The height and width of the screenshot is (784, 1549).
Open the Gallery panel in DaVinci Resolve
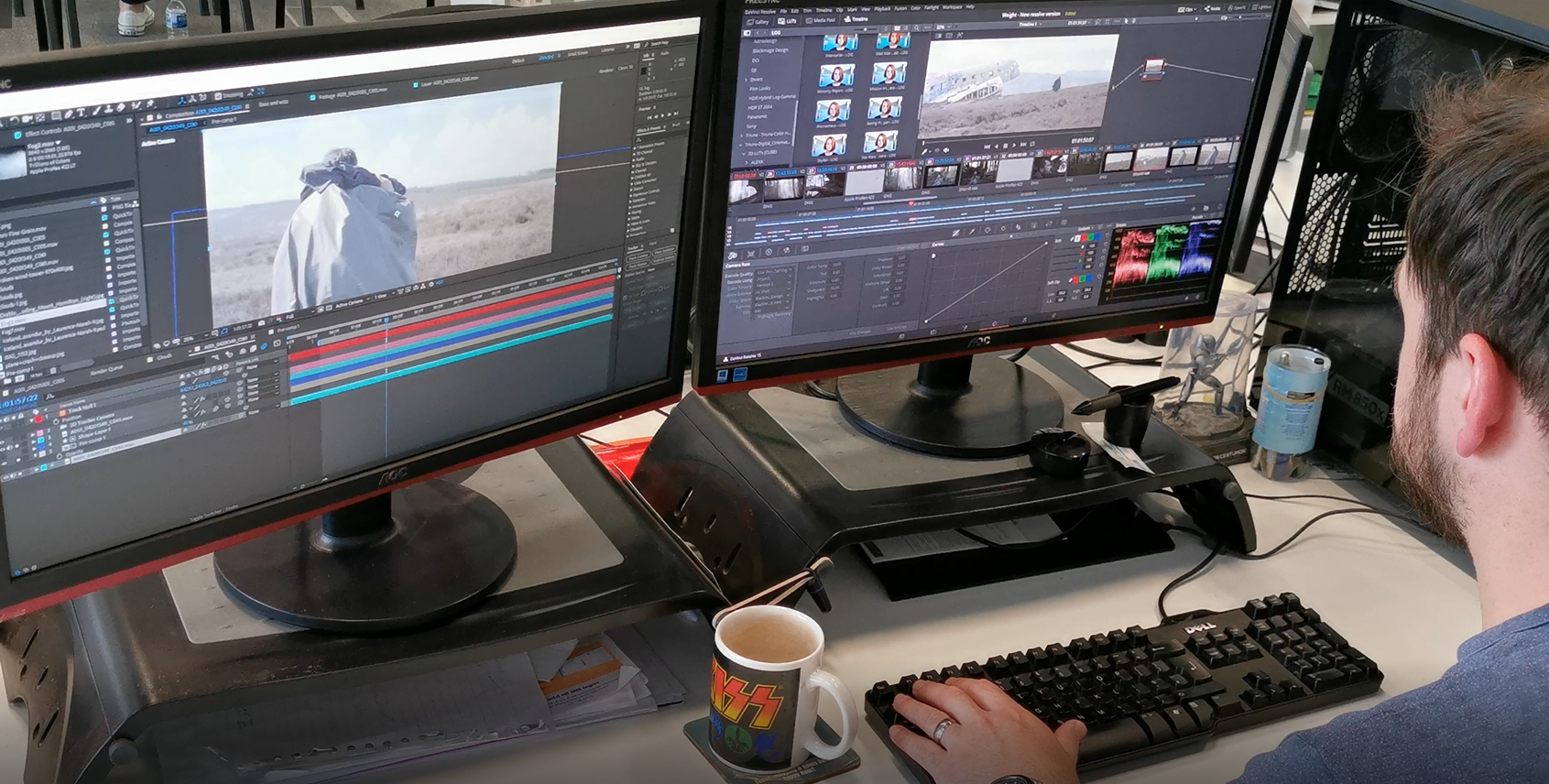(759, 22)
